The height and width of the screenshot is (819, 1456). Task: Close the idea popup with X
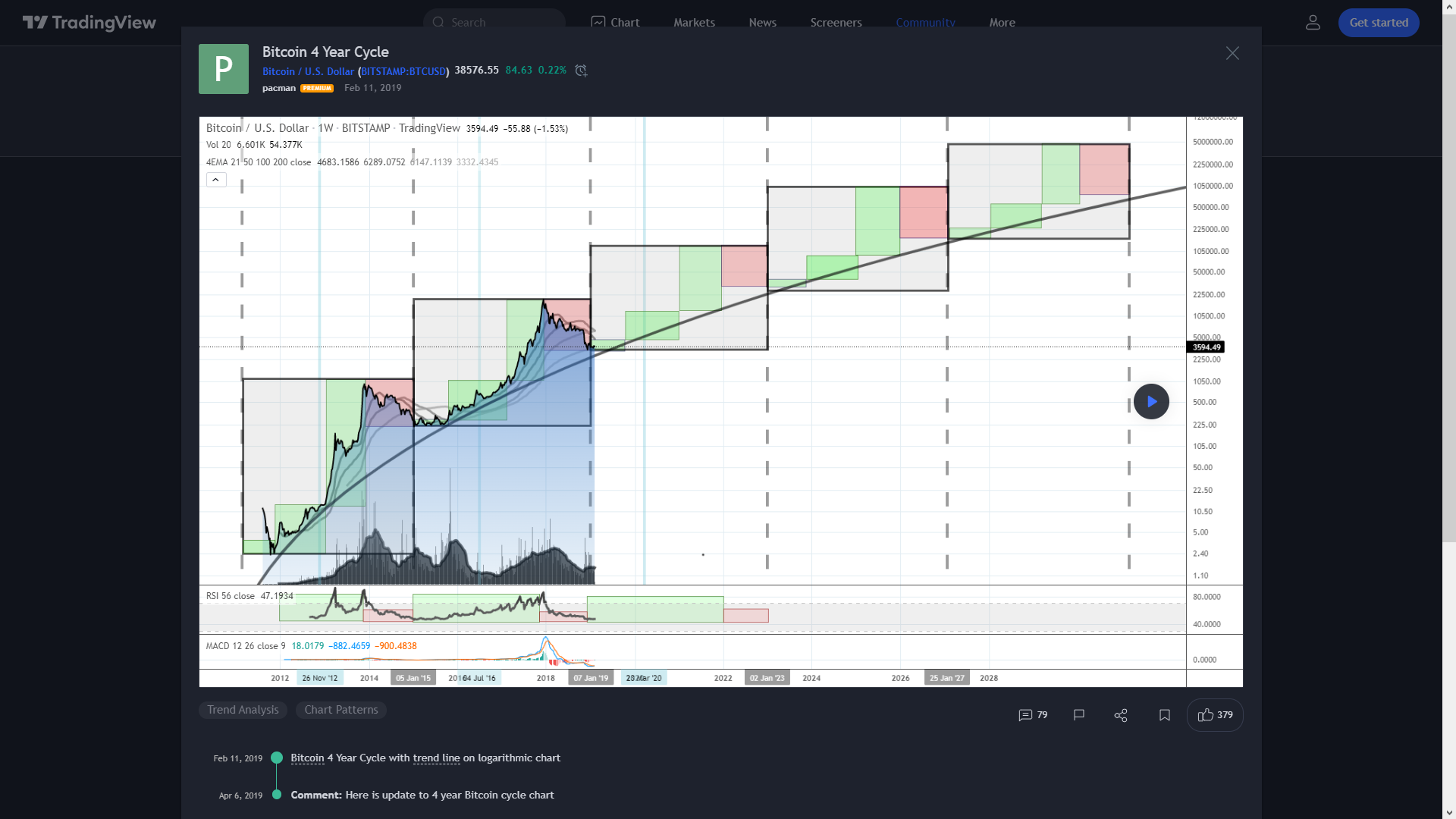[1232, 53]
